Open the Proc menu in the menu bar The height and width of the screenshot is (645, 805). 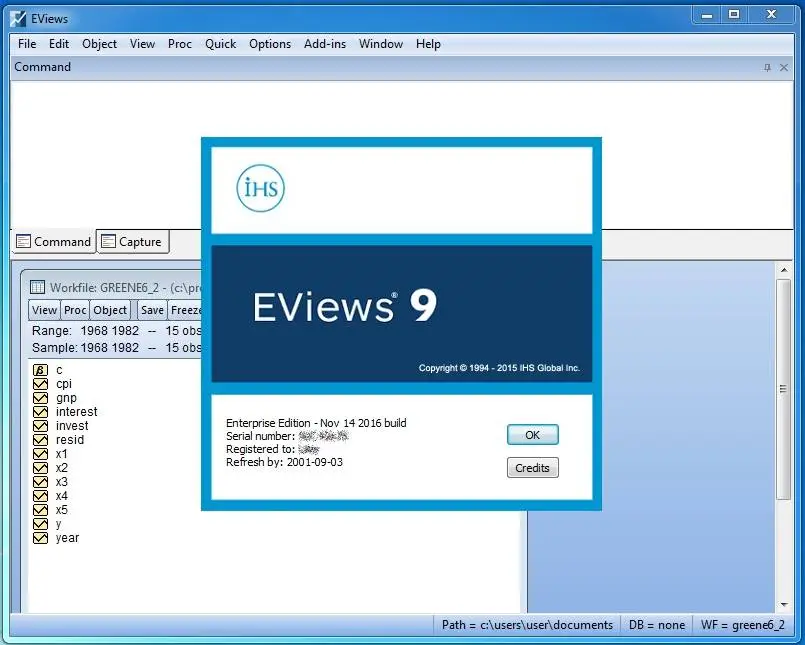tap(180, 44)
